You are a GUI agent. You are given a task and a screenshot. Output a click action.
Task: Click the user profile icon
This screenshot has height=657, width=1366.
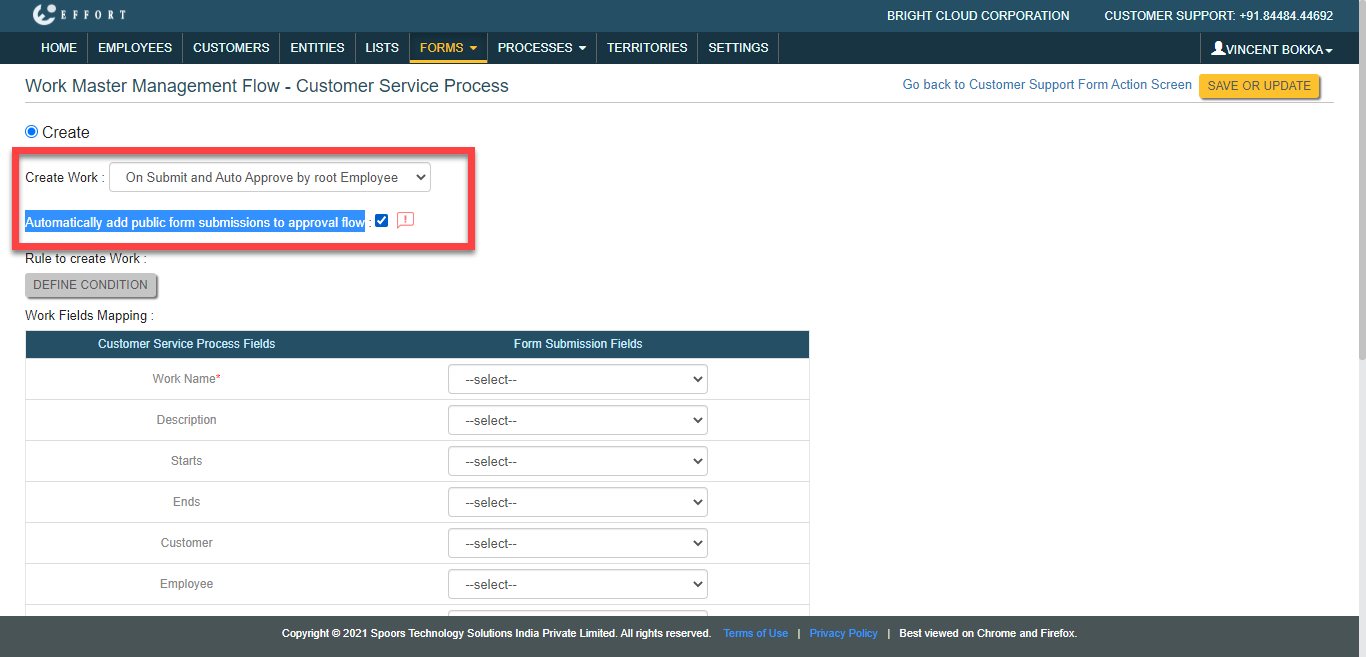point(1218,48)
